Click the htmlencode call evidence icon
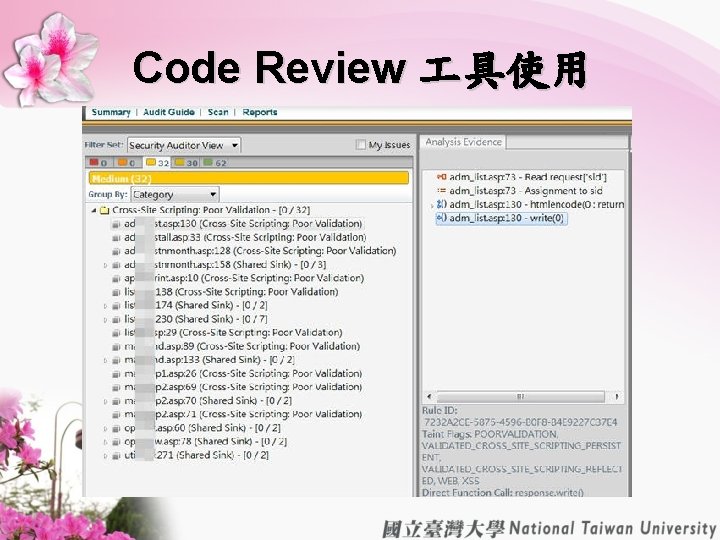The width and height of the screenshot is (720, 540). [x=441, y=204]
